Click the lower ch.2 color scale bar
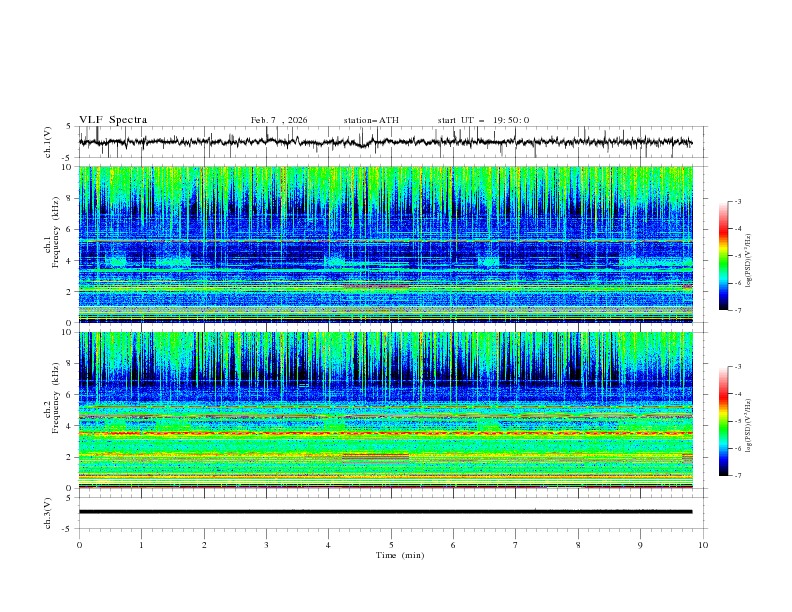Image resolution: width=792 pixels, height=612 pixels. coord(724,421)
